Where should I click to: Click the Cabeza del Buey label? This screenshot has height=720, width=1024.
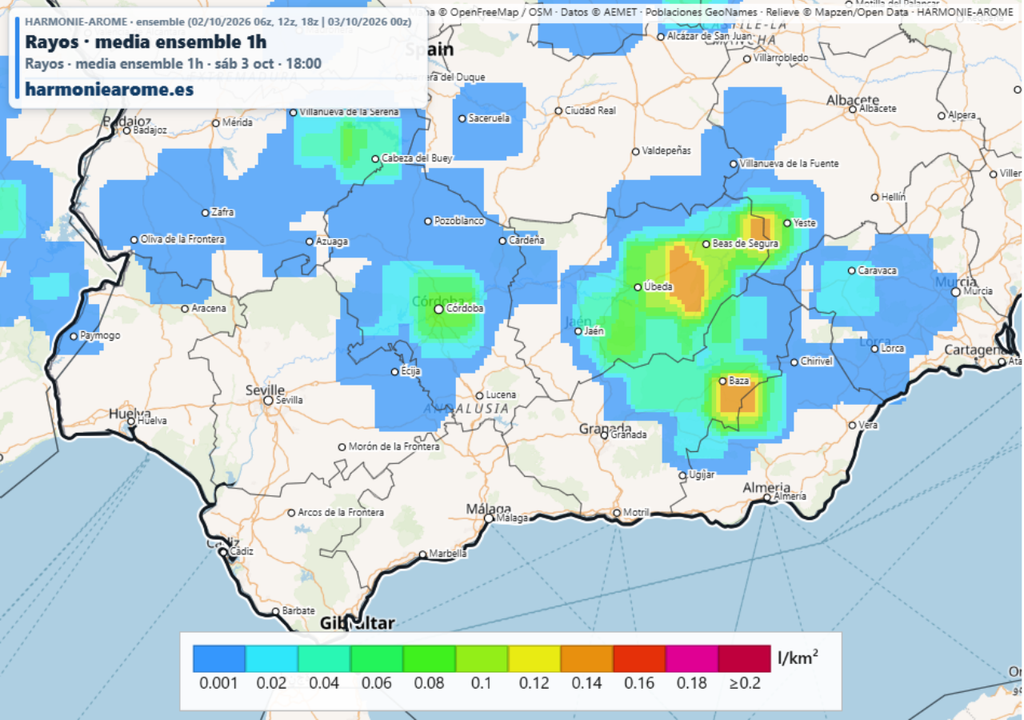[417, 158]
